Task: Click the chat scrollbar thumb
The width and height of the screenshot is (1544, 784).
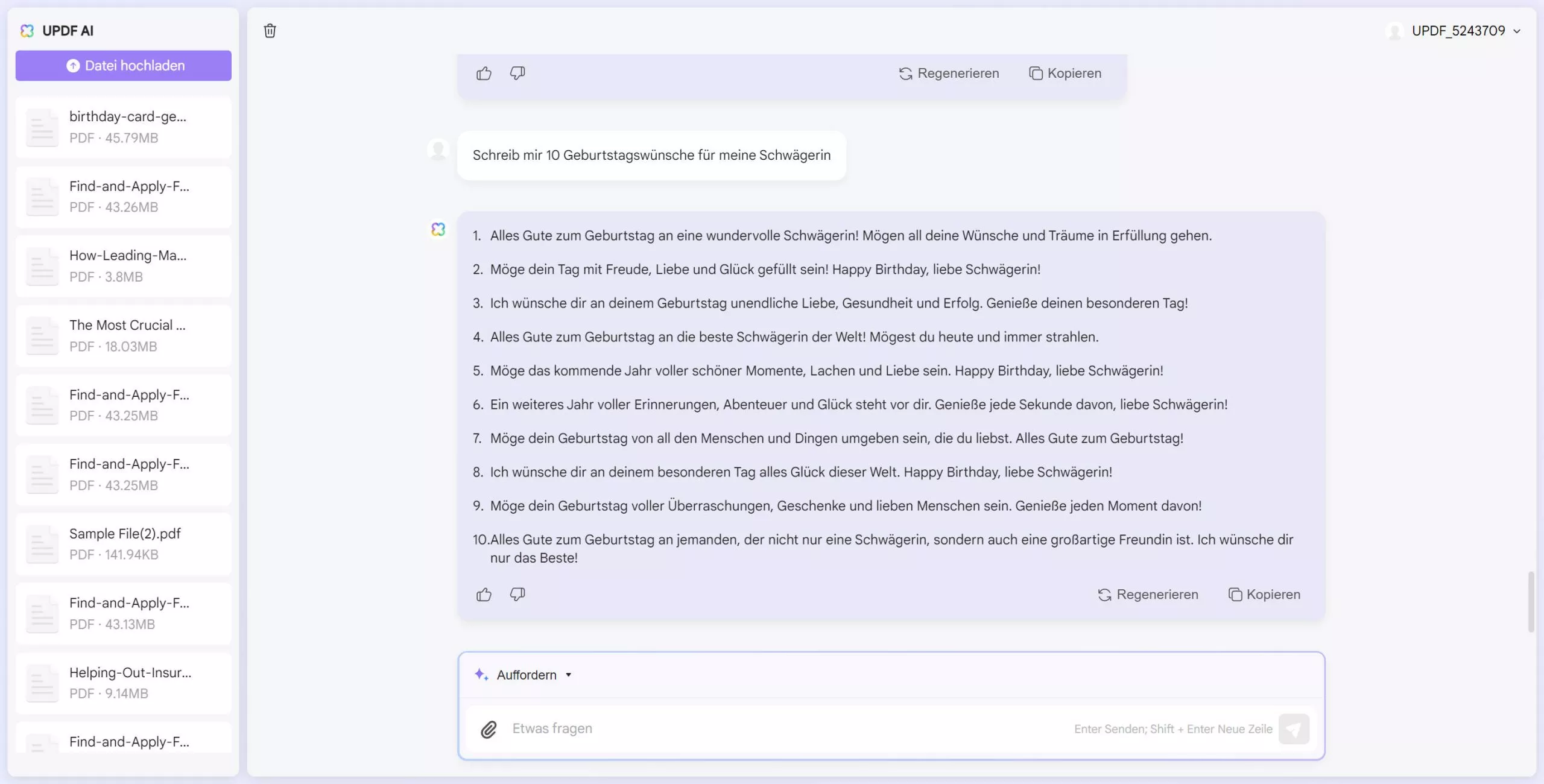Action: click(1531, 601)
